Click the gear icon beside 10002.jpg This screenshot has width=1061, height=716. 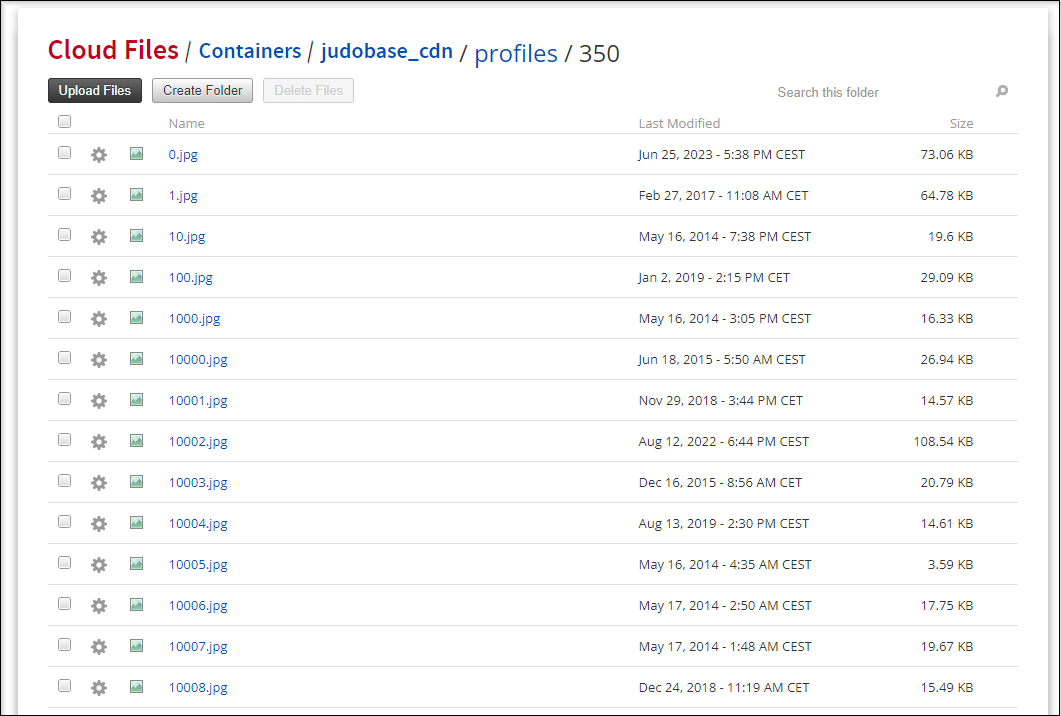click(x=98, y=442)
